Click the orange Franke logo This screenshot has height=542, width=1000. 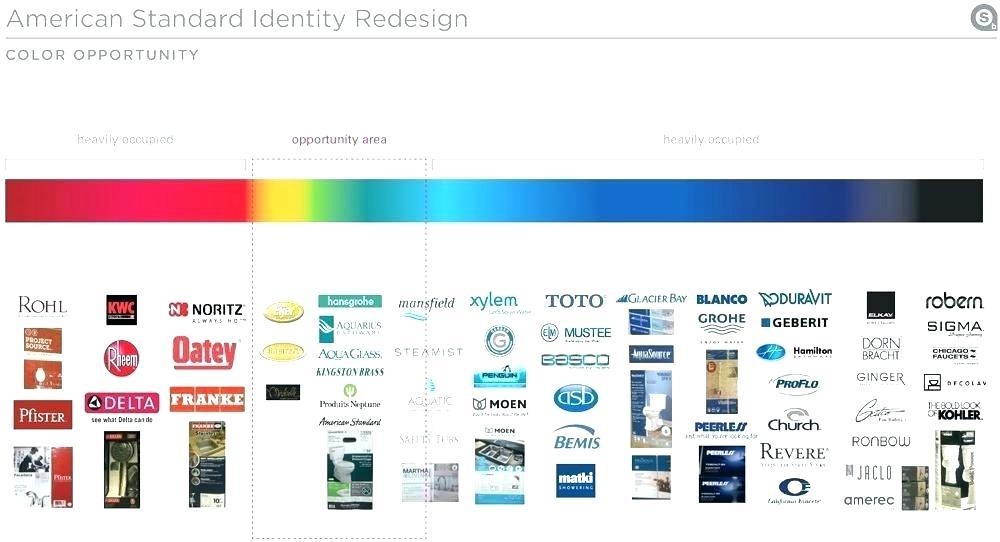click(207, 399)
